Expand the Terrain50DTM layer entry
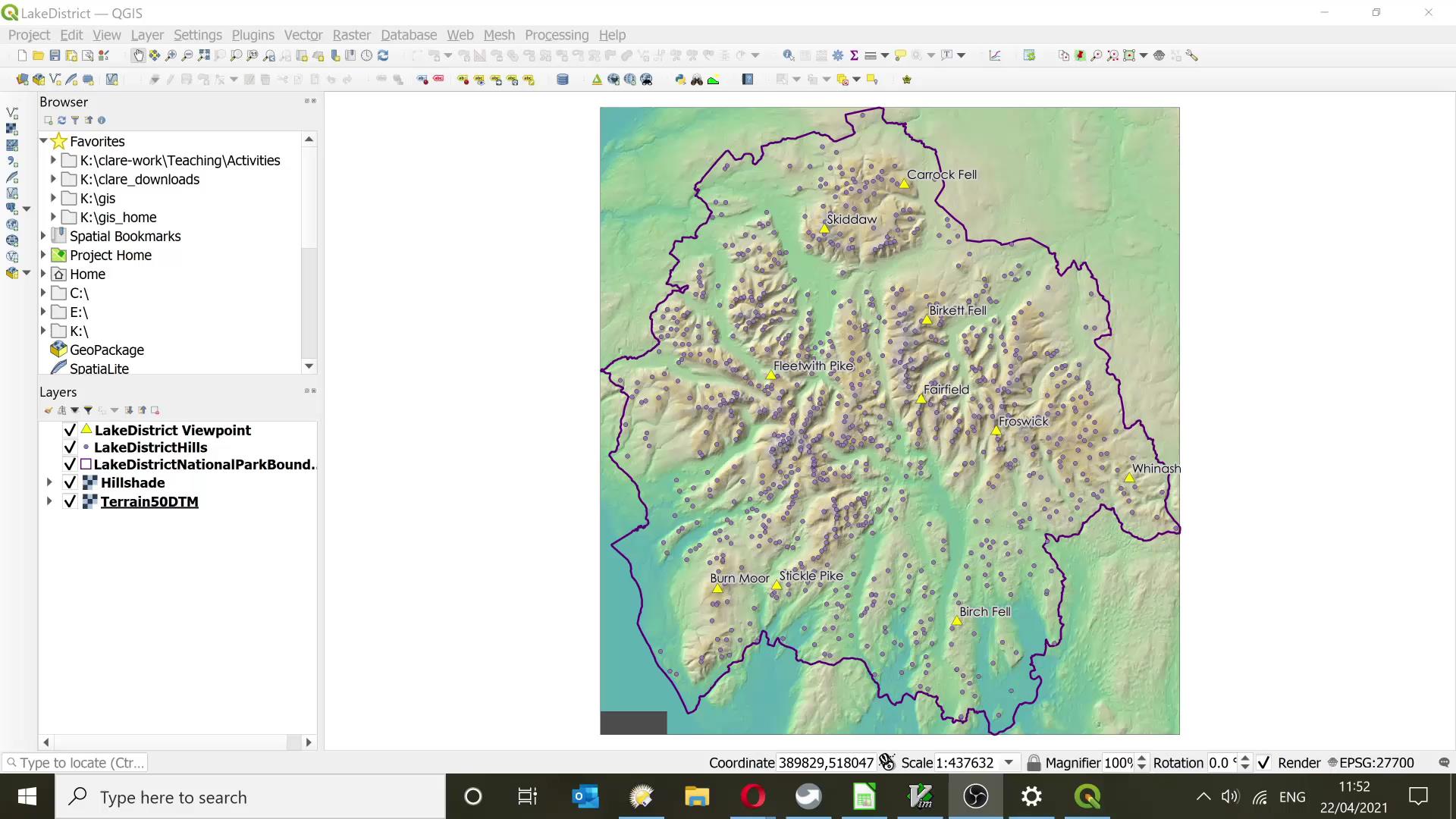Viewport: 1456px width, 819px height. tap(49, 501)
